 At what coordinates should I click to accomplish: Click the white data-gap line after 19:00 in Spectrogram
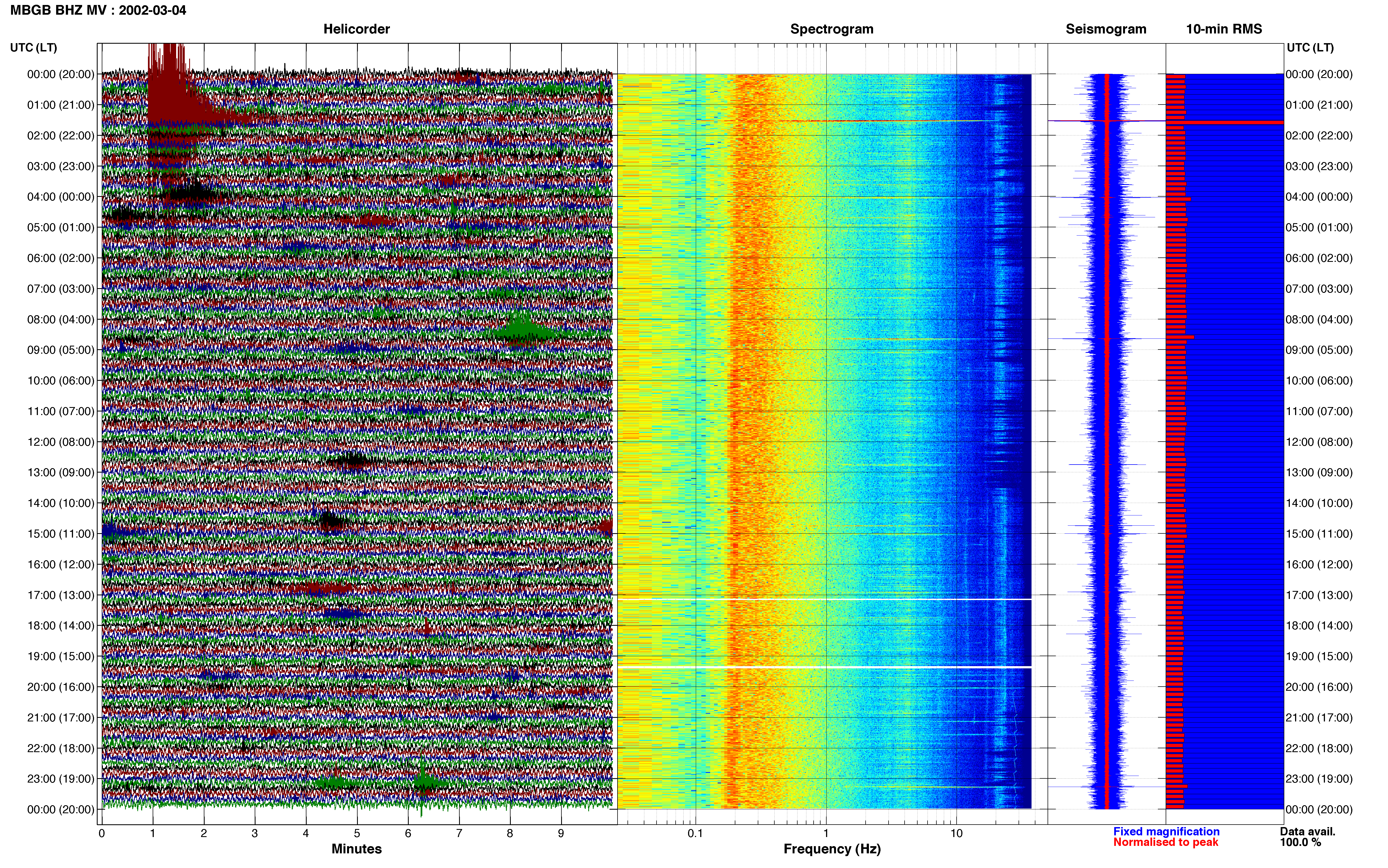pyautogui.click(x=825, y=667)
